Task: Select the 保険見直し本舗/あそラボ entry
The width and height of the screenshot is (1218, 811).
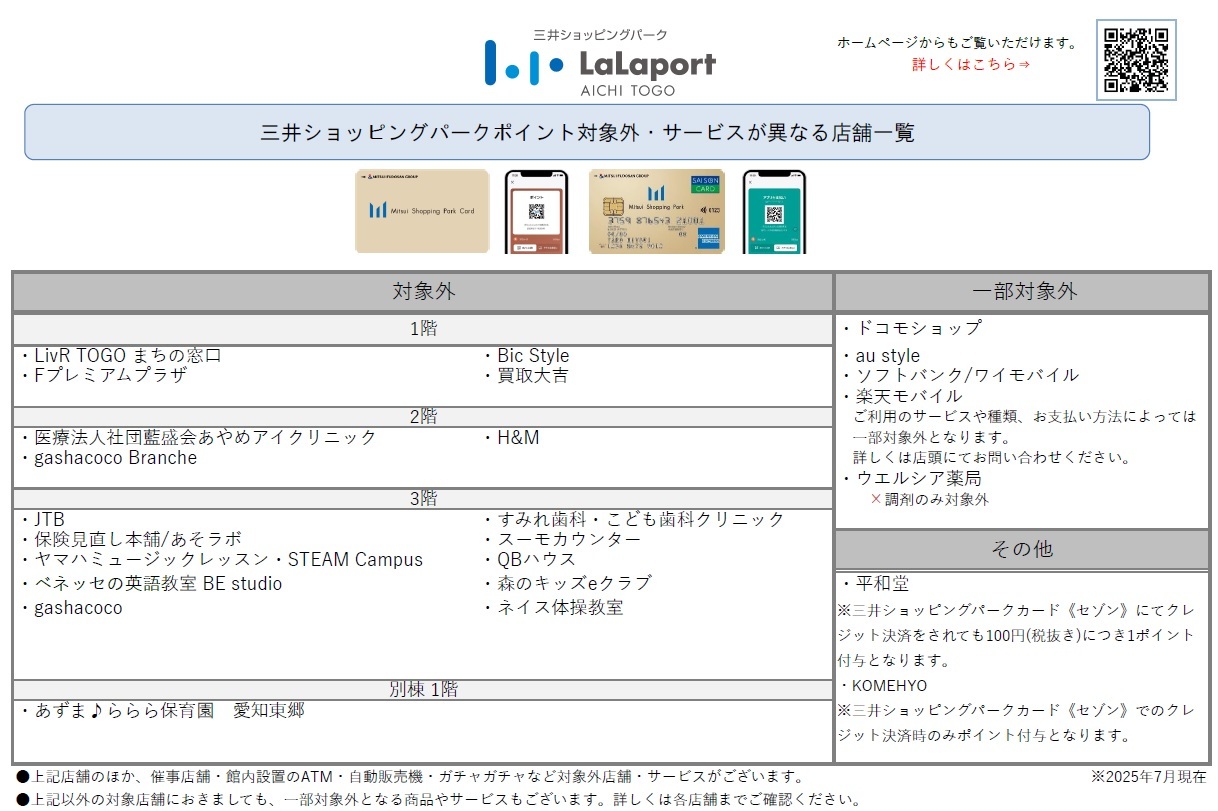Action: (x=131, y=540)
